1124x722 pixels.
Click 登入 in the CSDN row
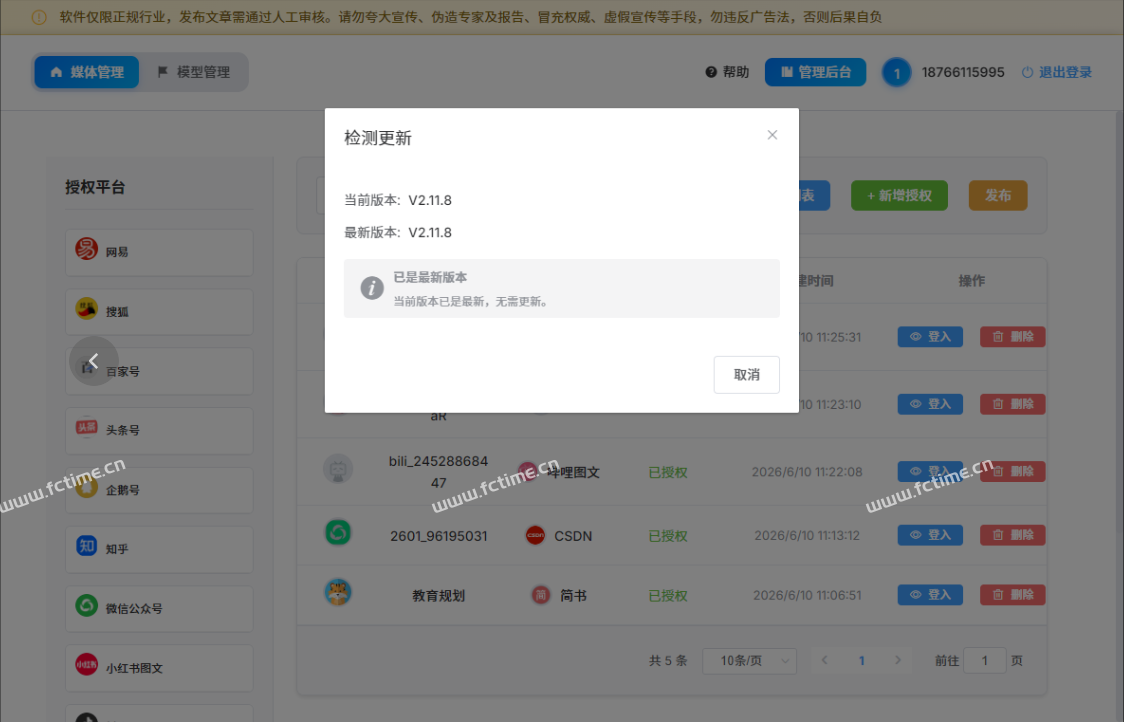(930, 535)
